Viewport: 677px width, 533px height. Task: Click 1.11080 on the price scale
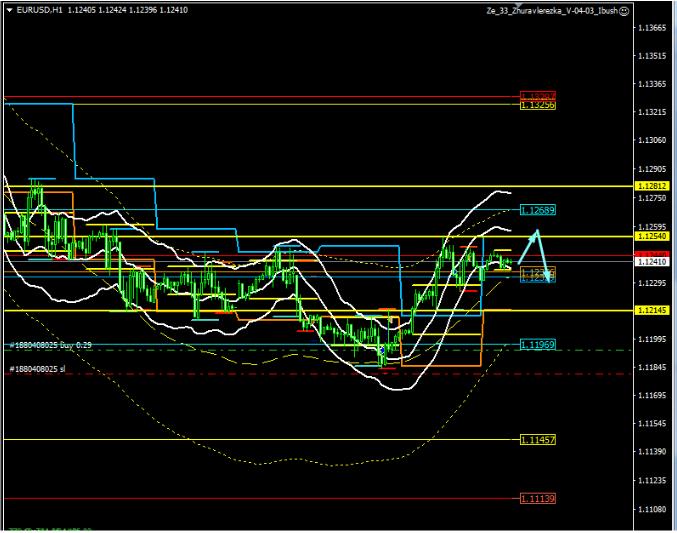pyautogui.click(x=652, y=509)
